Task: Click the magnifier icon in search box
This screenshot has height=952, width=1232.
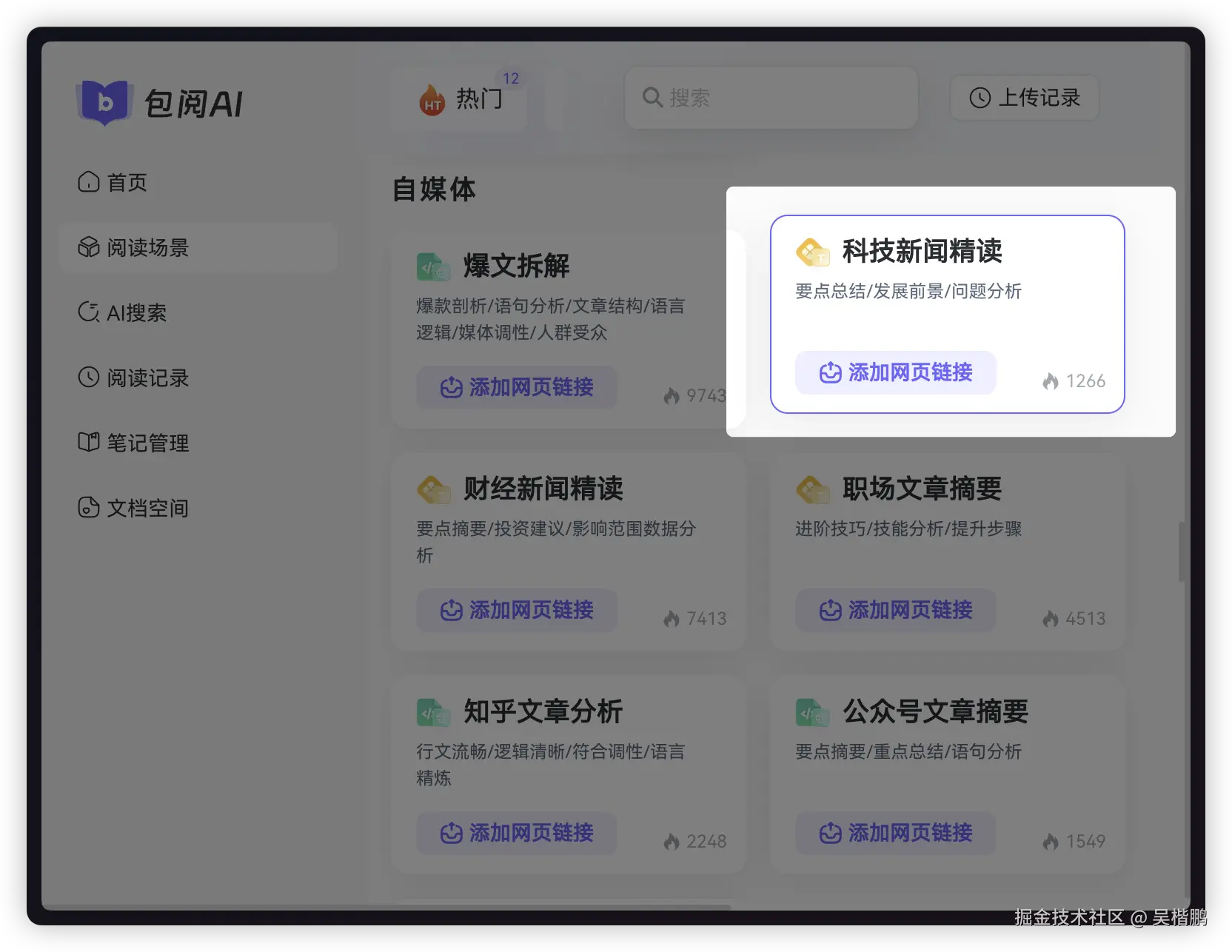Action: click(x=652, y=97)
